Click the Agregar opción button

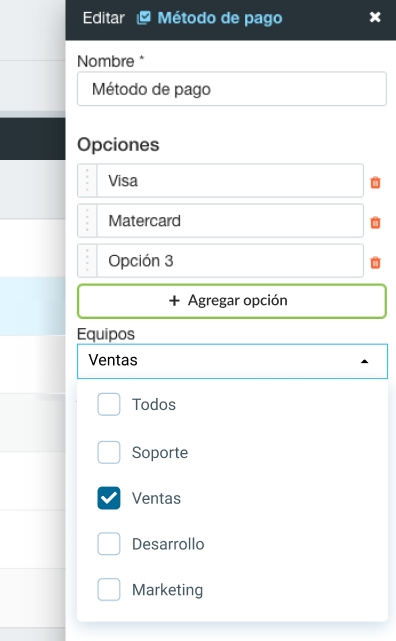pyautogui.click(x=232, y=301)
